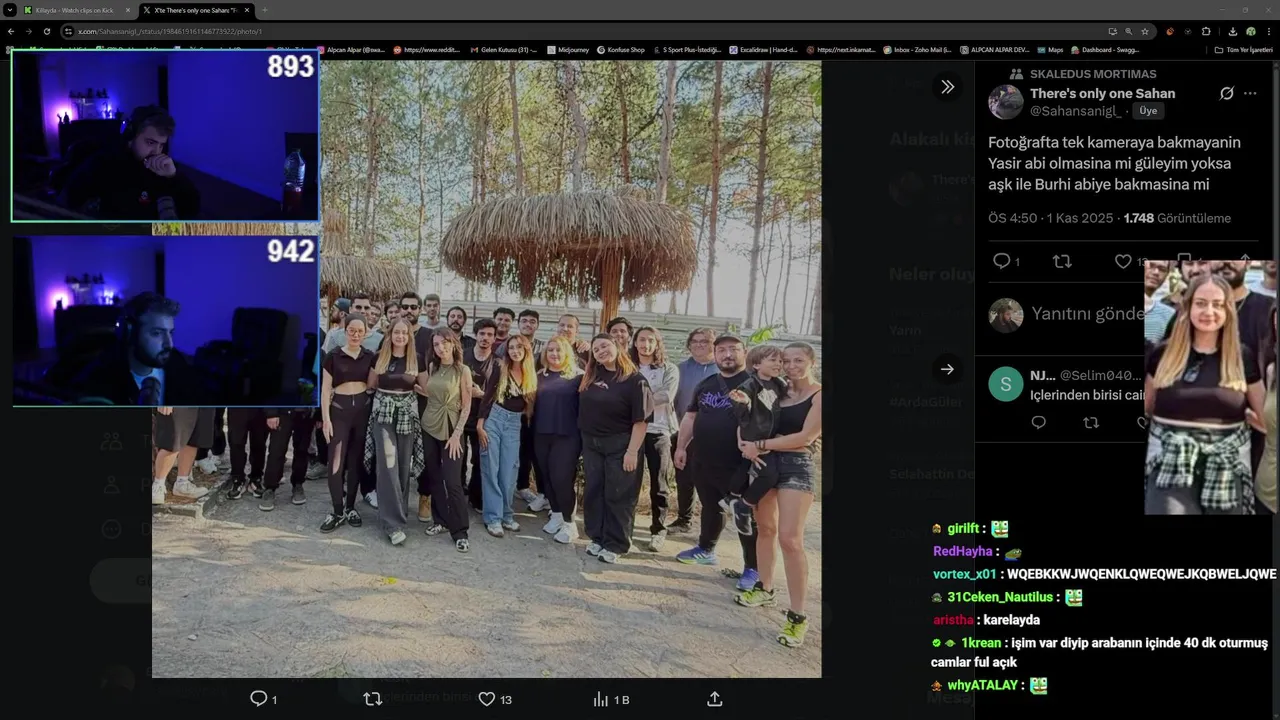Screen dimensions: 1280x720
Task: Open the Dashboard - Swagg bookmark
Action: point(1105,49)
